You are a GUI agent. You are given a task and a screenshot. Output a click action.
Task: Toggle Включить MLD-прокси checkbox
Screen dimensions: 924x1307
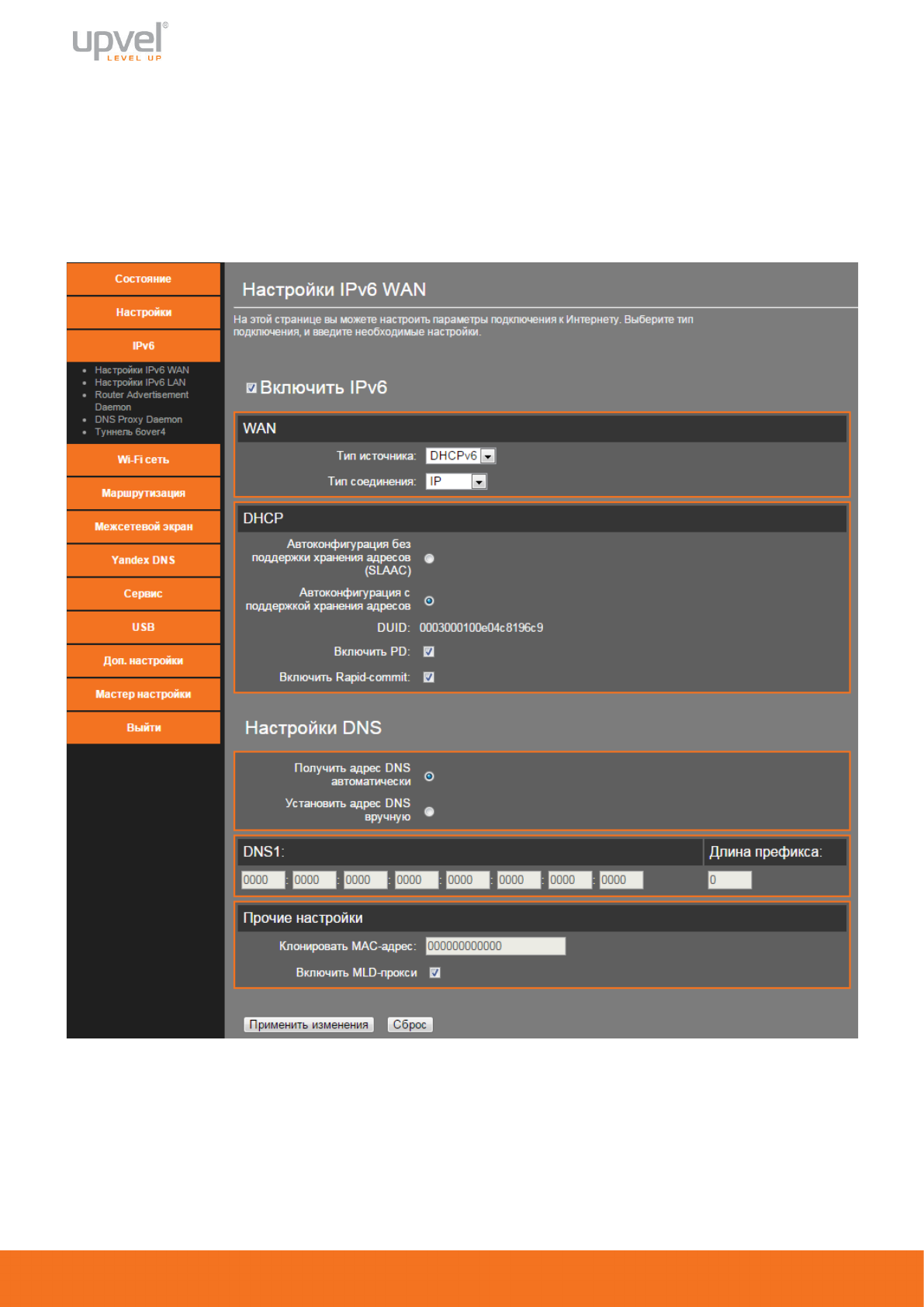[435, 972]
